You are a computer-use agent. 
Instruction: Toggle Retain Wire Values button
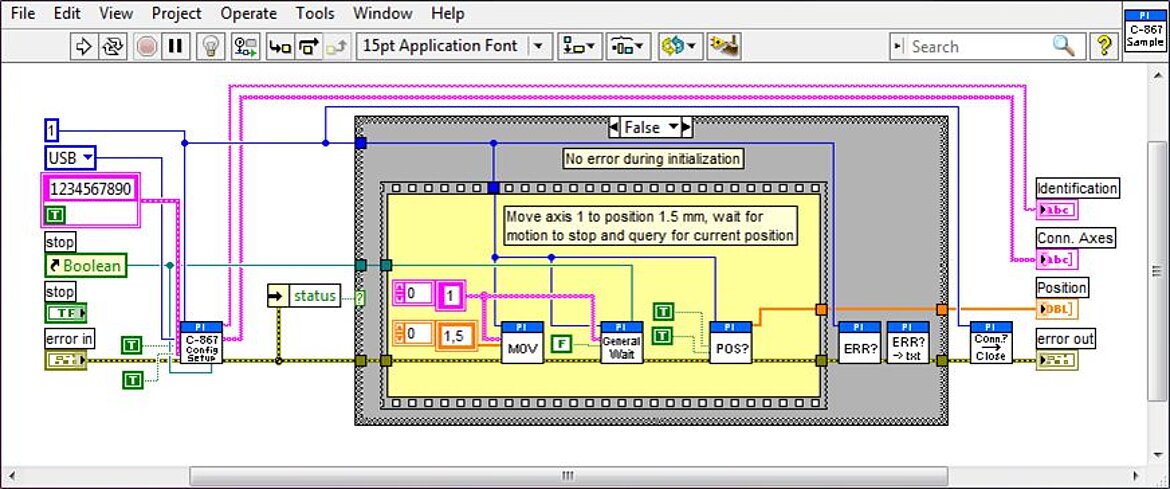pyautogui.click(x=245, y=46)
